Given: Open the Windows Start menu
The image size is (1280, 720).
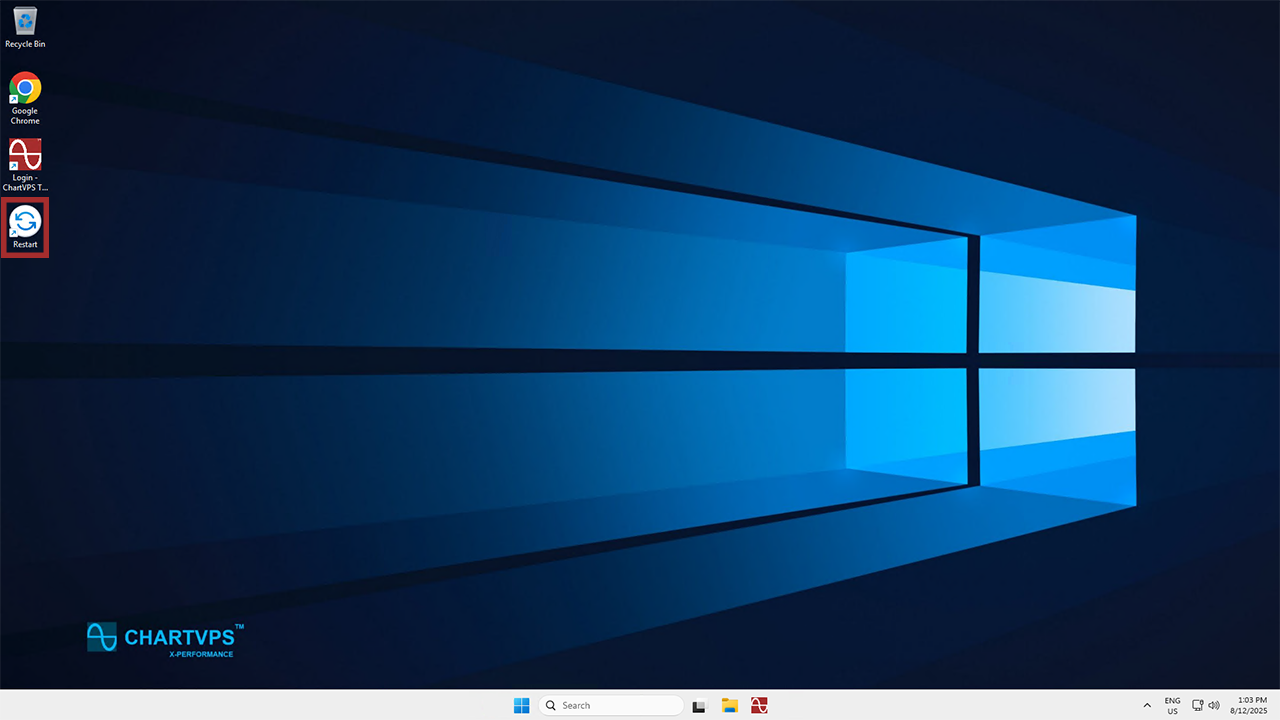Looking at the screenshot, I should click(x=521, y=705).
